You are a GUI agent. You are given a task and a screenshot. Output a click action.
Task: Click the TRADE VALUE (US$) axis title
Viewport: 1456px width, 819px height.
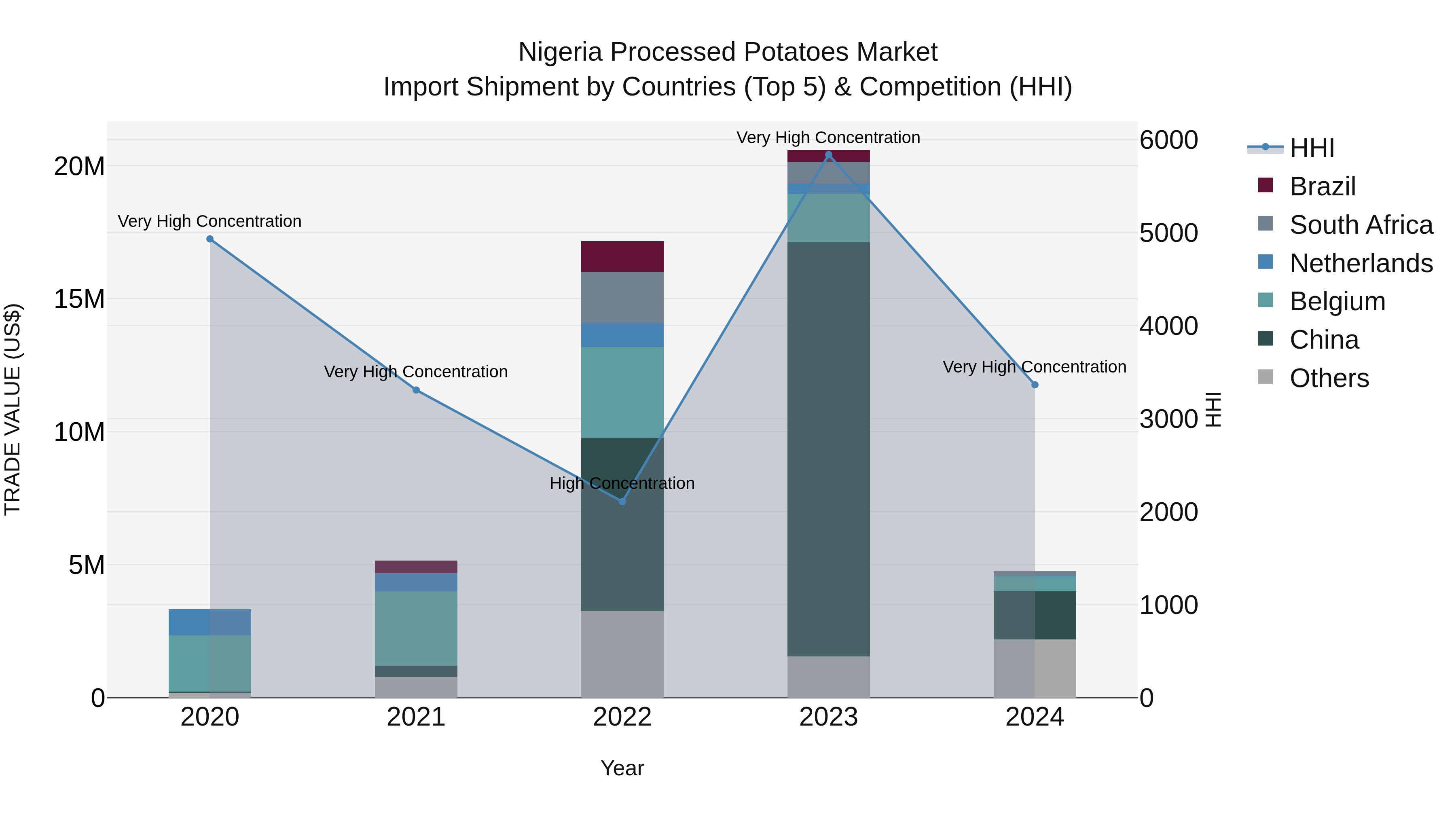13,409
